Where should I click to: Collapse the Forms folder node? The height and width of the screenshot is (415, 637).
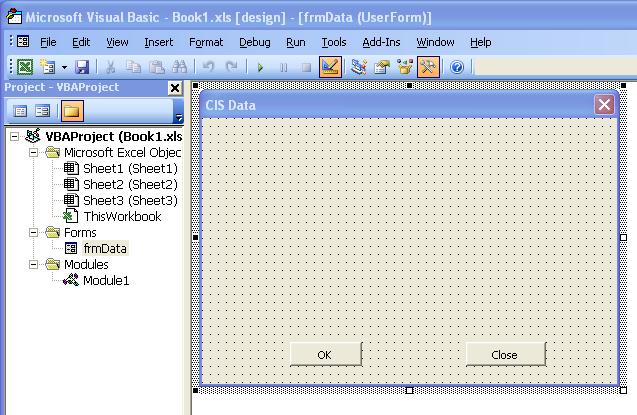pyautogui.click(x=35, y=233)
